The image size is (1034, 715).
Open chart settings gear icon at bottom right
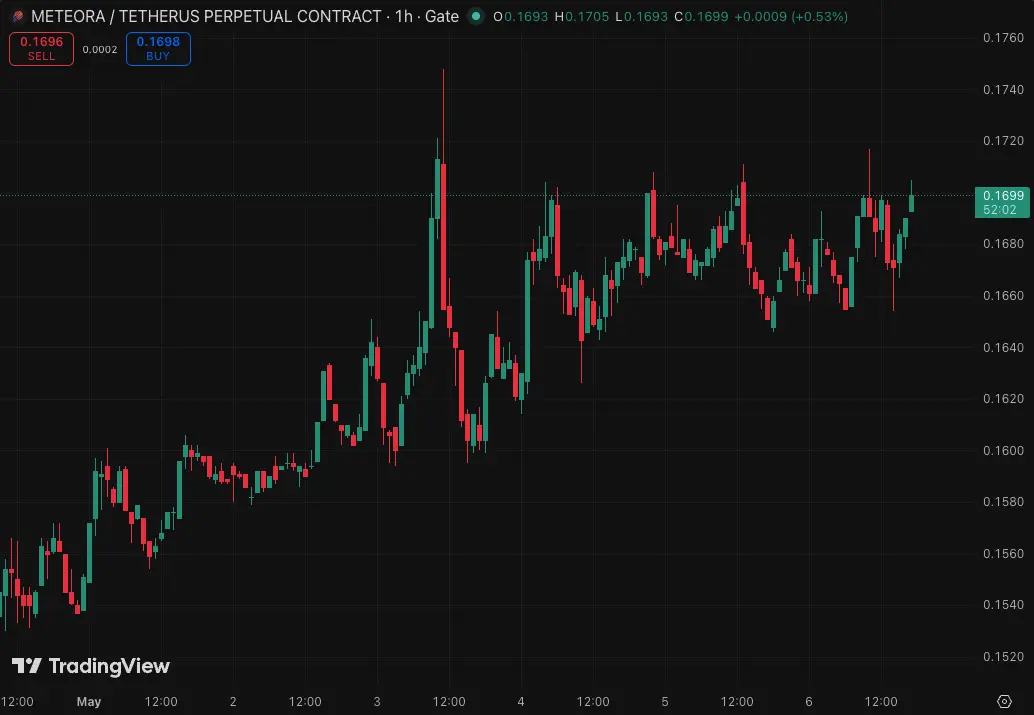1004,701
